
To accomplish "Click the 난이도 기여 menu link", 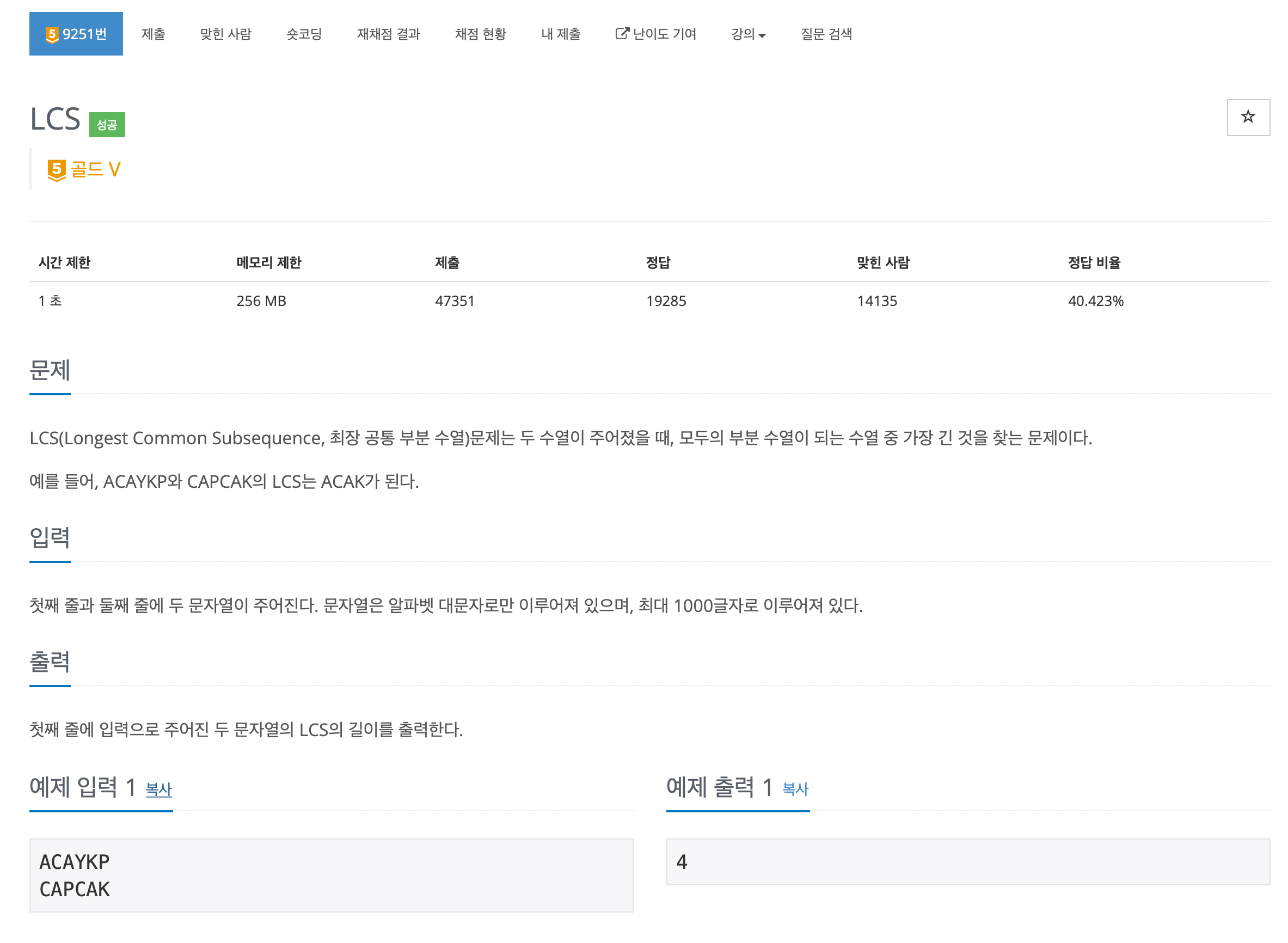I will click(x=664, y=34).
